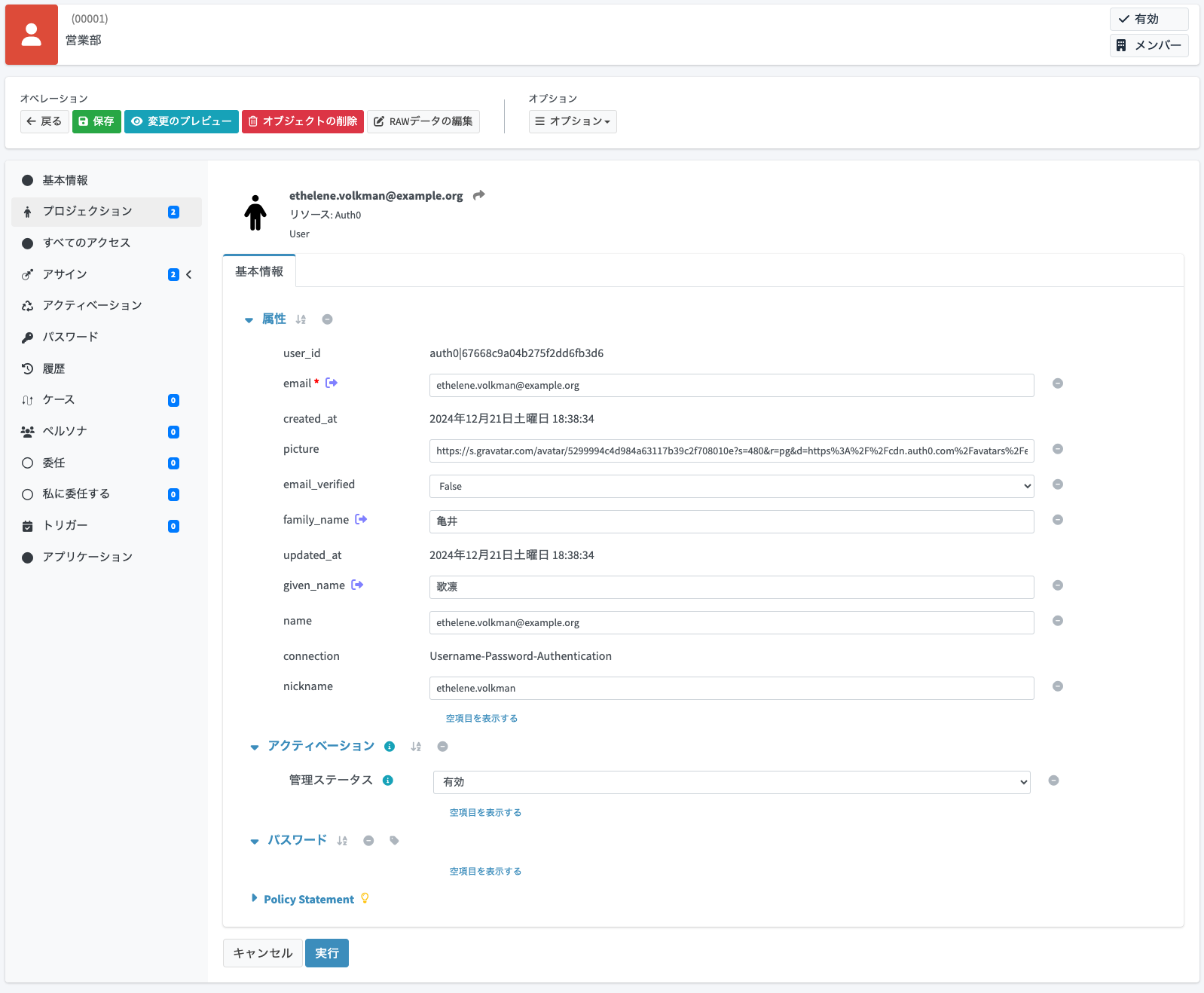Image resolution: width=1204 pixels, height=993 pixels.
Task: Collapse the アクティベーション section
Action: (255, 747)
